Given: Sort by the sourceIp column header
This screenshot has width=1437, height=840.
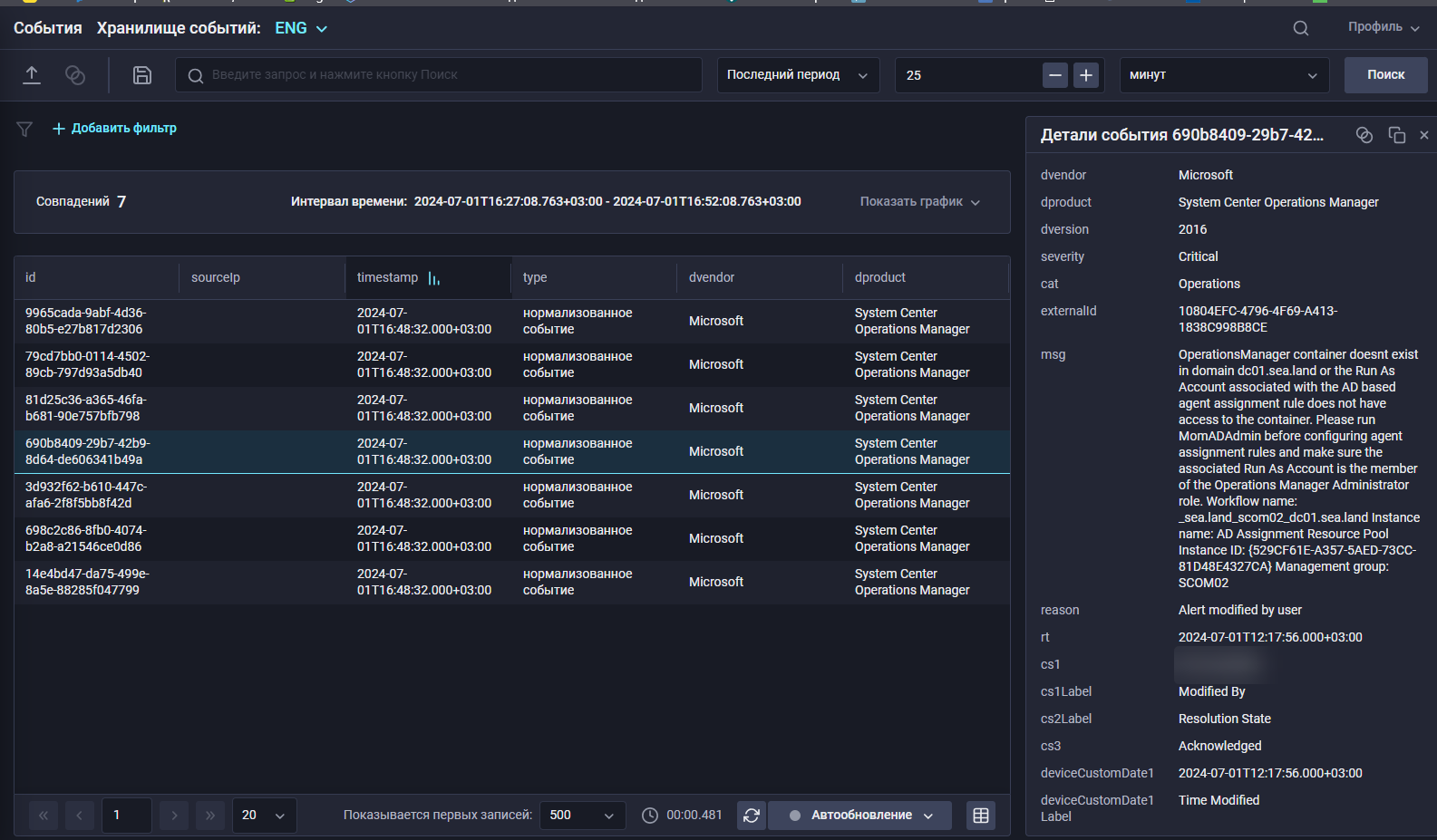Looking at the screenshot, I should tap(263, 278).
